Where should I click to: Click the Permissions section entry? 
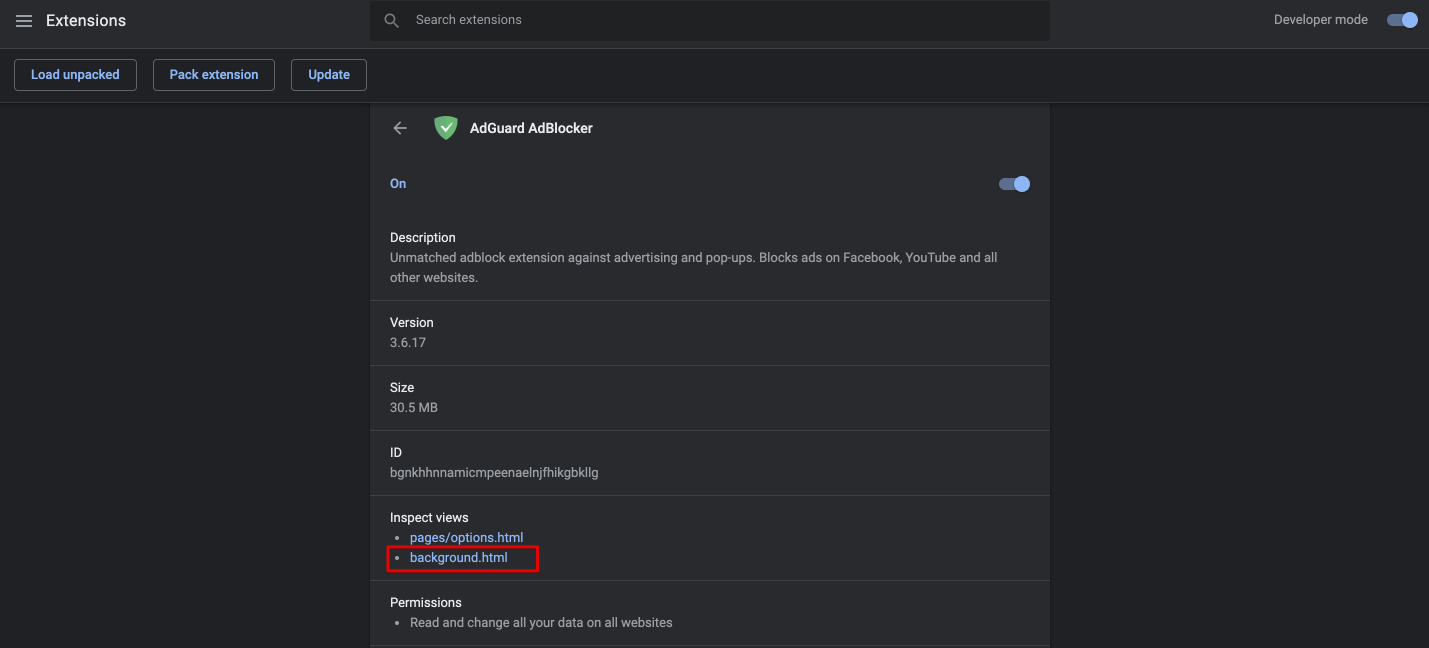click(426, 602)
